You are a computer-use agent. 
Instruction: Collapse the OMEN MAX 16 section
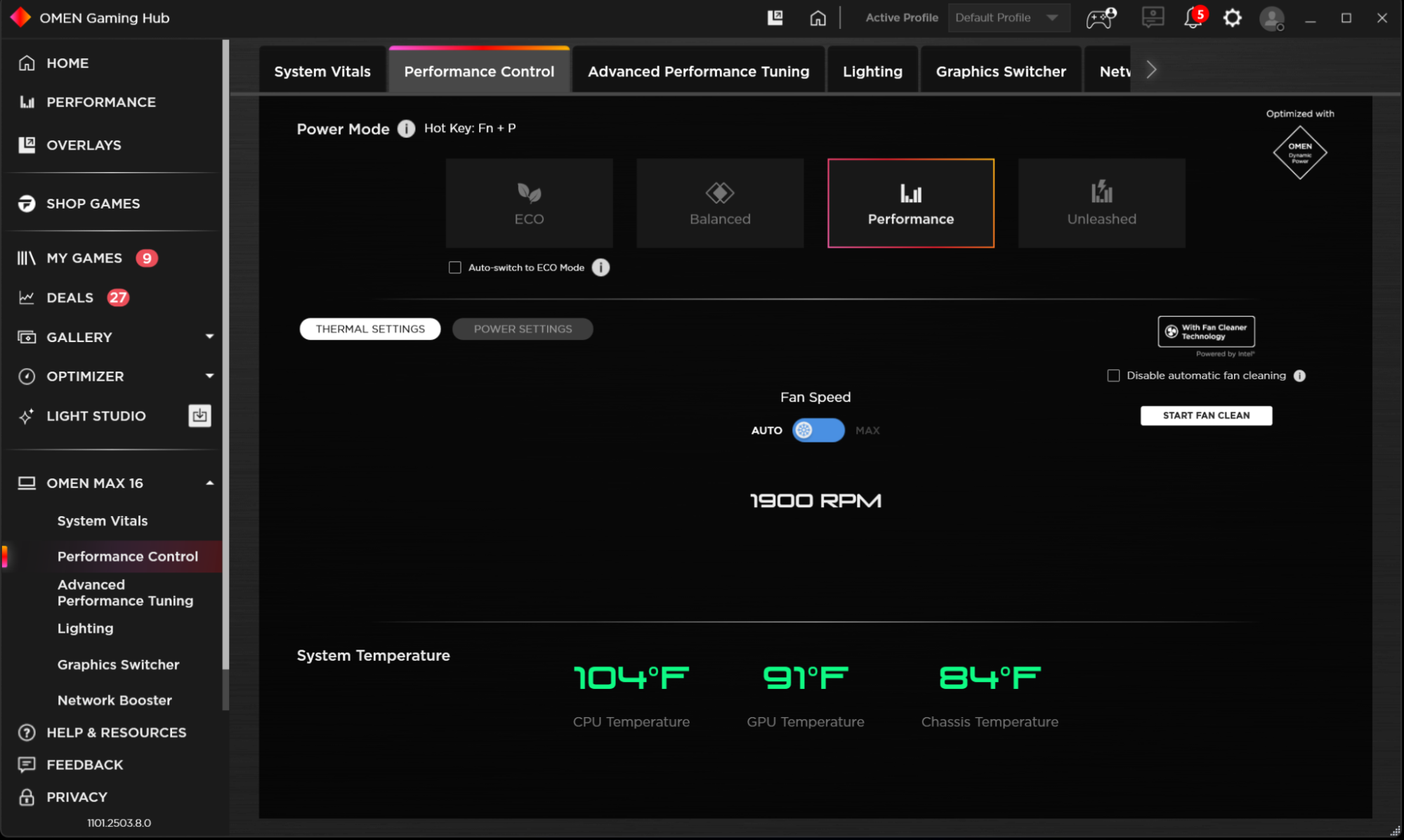pyautogui.click(x=209, y=483)
